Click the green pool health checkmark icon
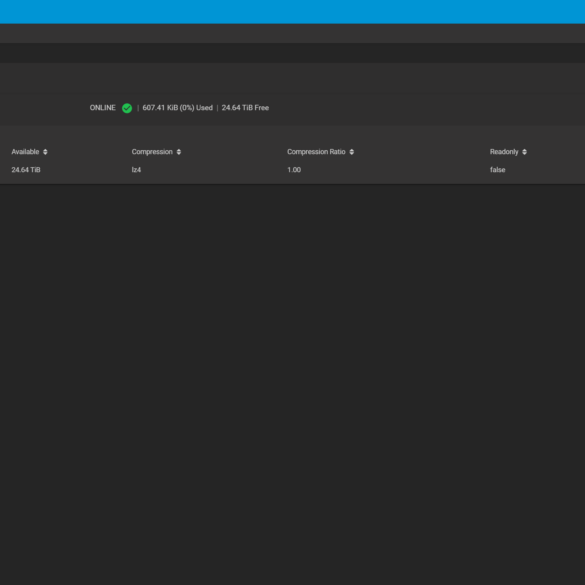The width and height of the screenshot is (585, 585). [127, 108]
